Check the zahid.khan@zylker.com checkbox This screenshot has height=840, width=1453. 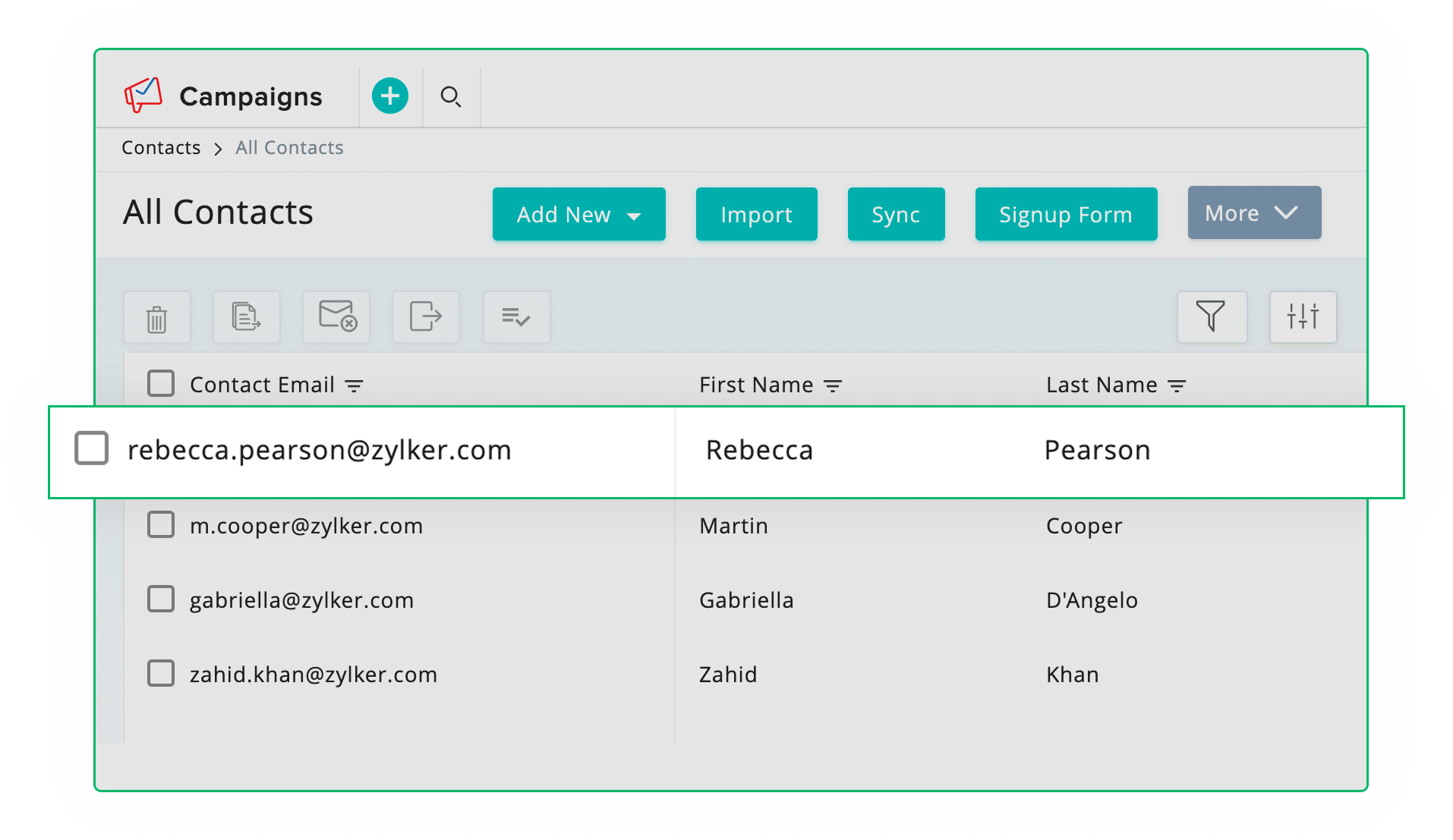tap(161, 673)
